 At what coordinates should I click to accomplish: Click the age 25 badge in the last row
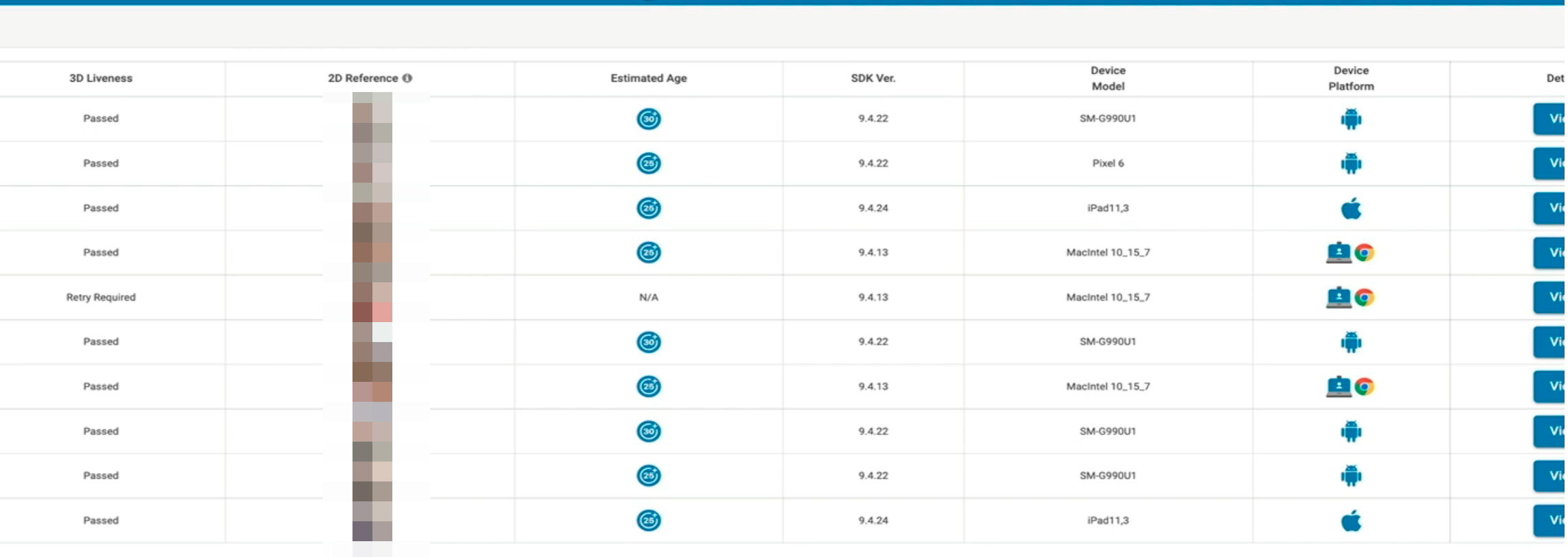(649, 521)
